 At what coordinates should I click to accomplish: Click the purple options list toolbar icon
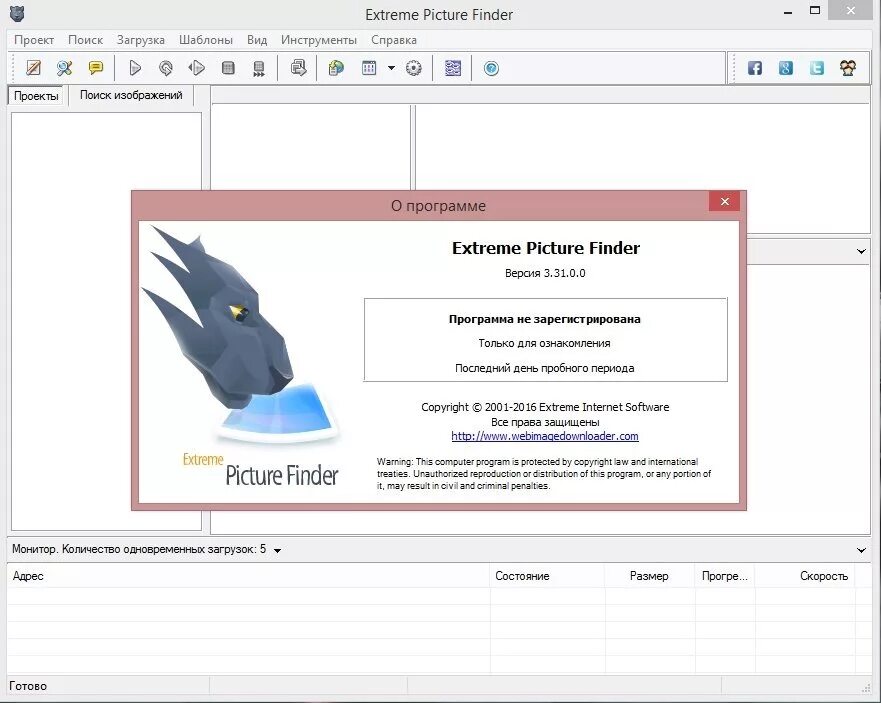(x=453, y=69)
